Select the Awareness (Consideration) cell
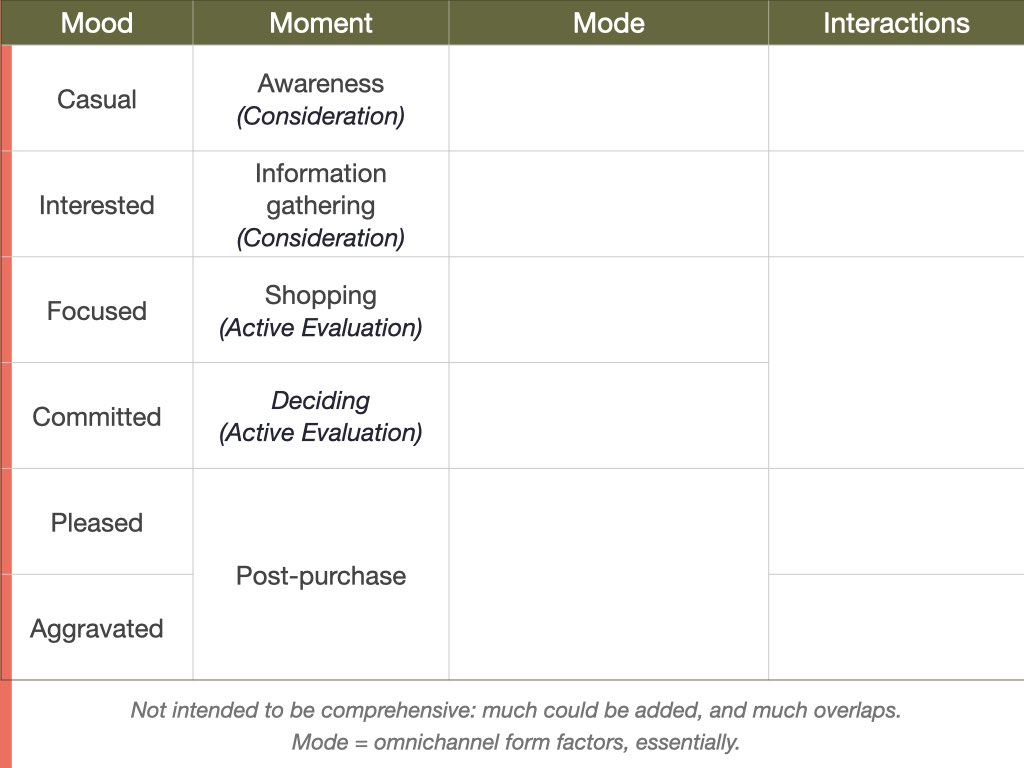The height and width of the screenshot is (768, 1024). [x=321, y=99]
